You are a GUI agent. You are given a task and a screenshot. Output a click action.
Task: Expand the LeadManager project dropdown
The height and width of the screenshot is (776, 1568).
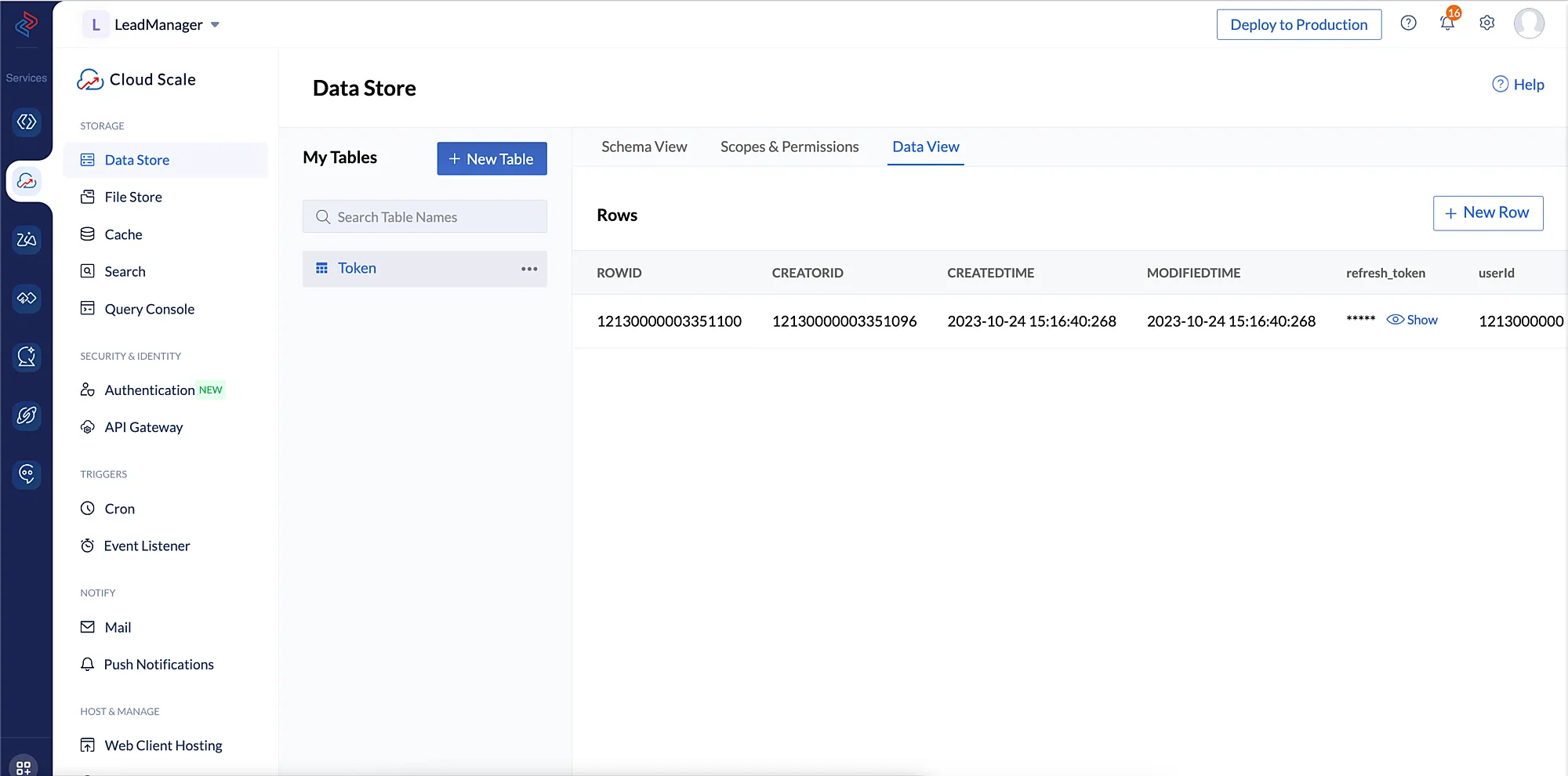[x=215, y=25]
